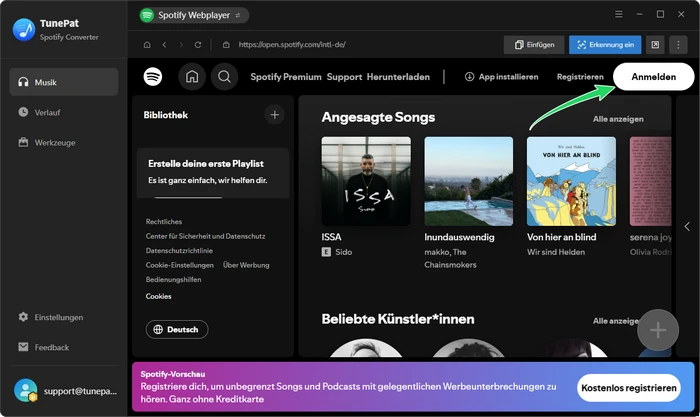Open artist Wir sind Helden

point(556,252)
